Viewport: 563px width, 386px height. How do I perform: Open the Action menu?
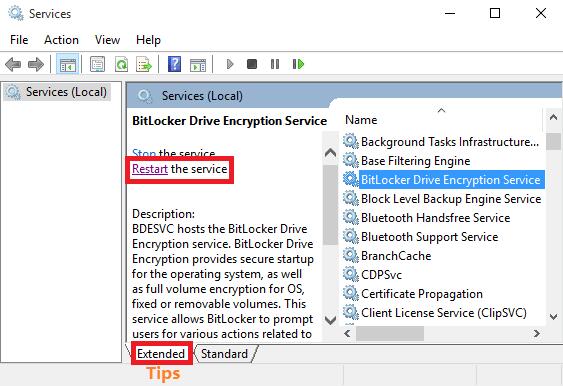coord(61,40)
